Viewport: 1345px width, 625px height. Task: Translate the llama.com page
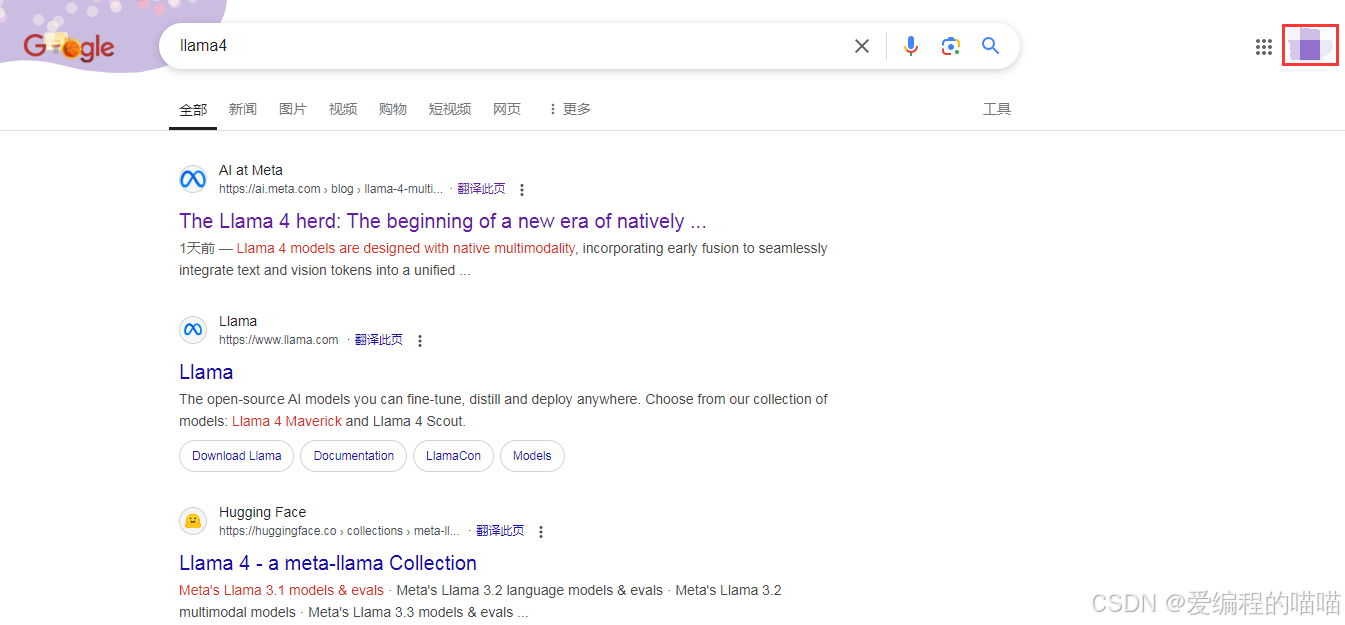click(379, 340)
